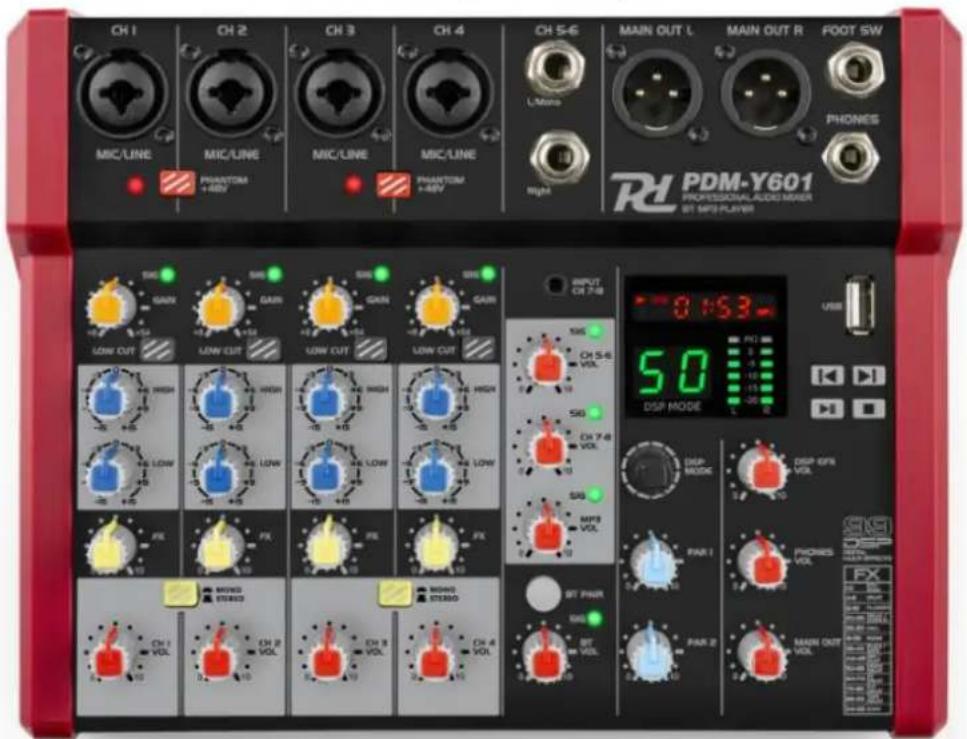The image size is (967, 739).
Task: Click the CH 1 VOL red knob
Action: [113, 656]
